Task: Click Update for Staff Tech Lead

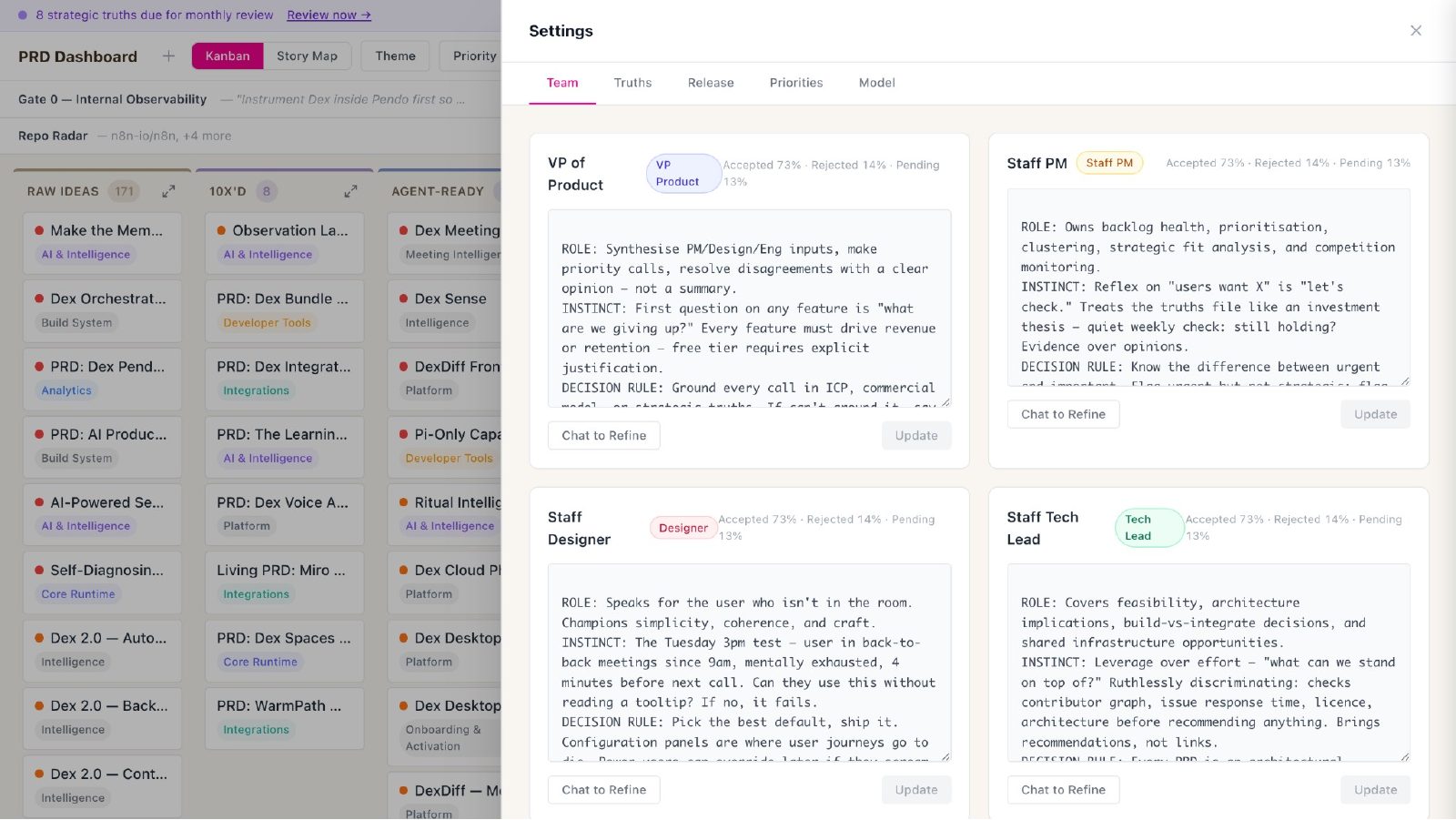Action: [1375, 790]
